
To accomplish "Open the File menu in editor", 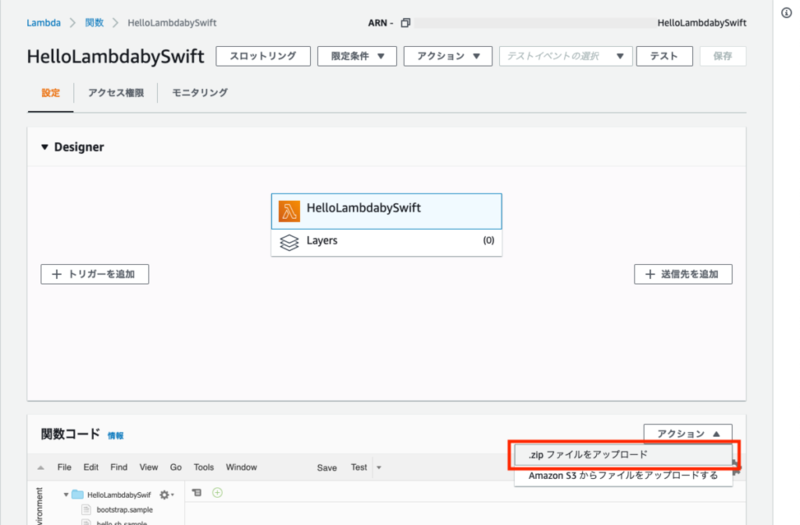I will click(x=64, y=467).
